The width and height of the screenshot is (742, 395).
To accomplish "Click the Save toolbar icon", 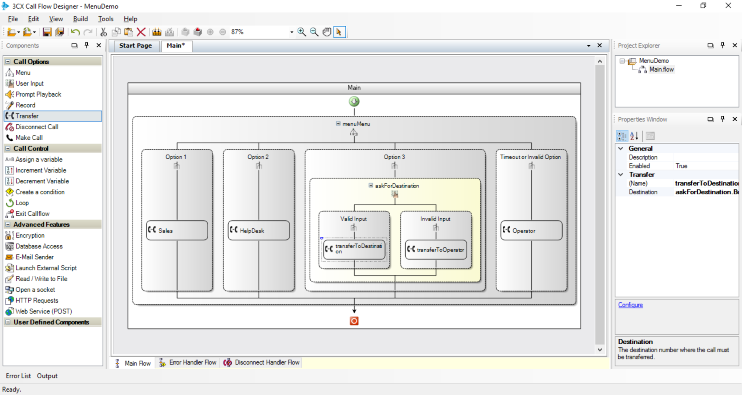I will click(47, 32).
